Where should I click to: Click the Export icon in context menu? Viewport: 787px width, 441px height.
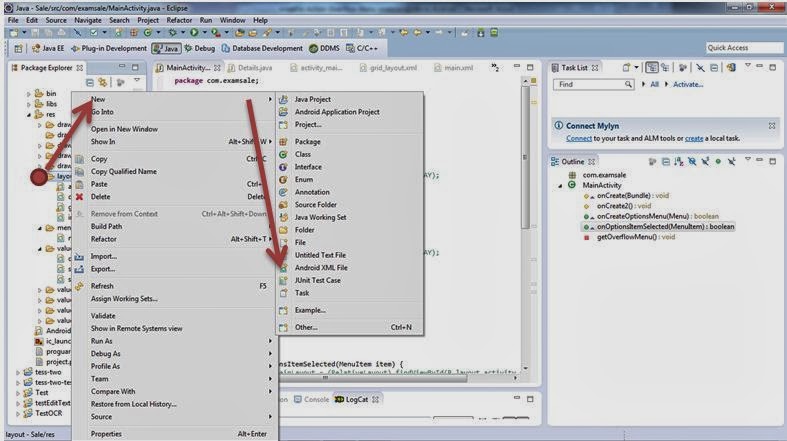(79, 269)
